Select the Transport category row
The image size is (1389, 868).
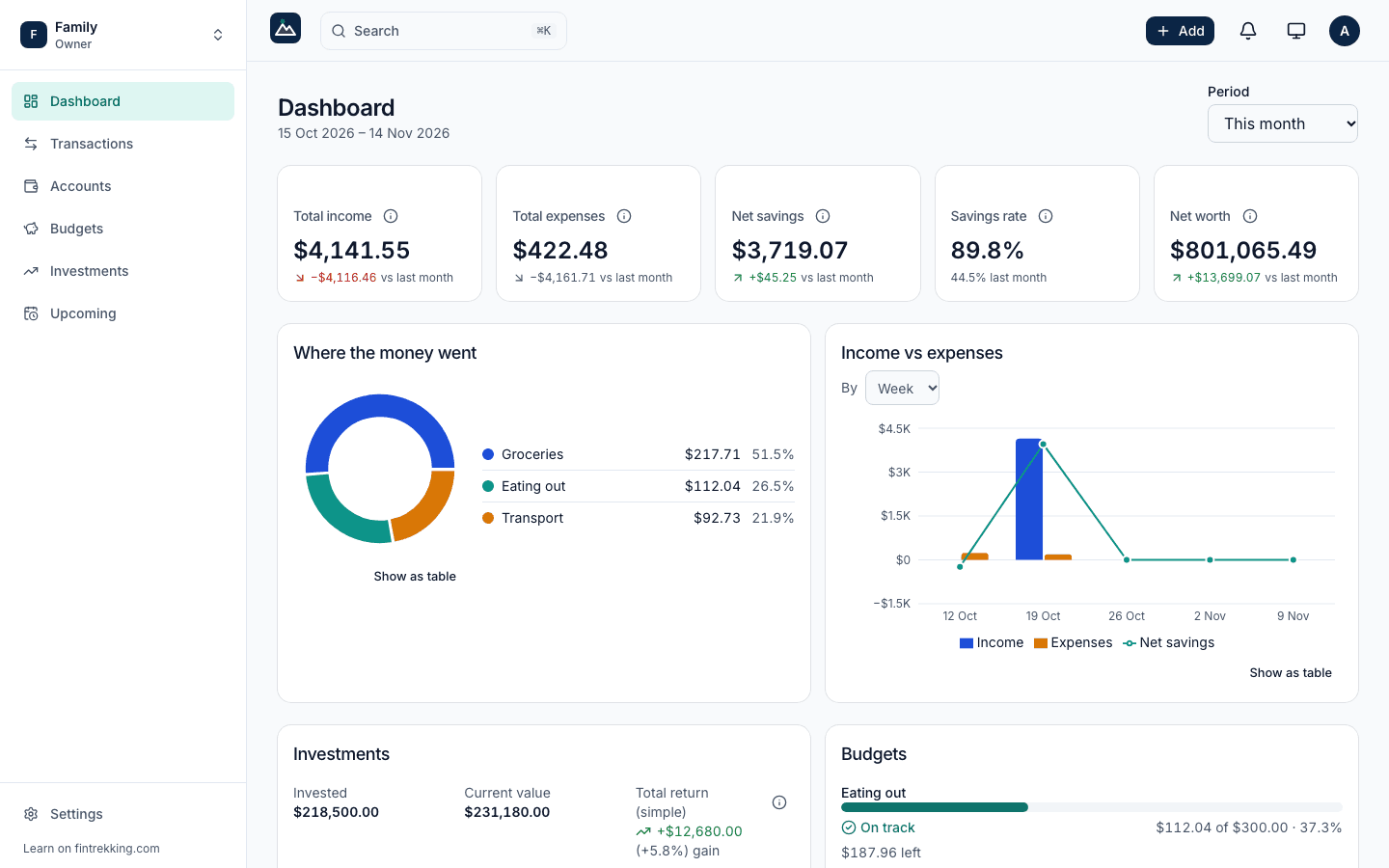(x=639, y=518)
